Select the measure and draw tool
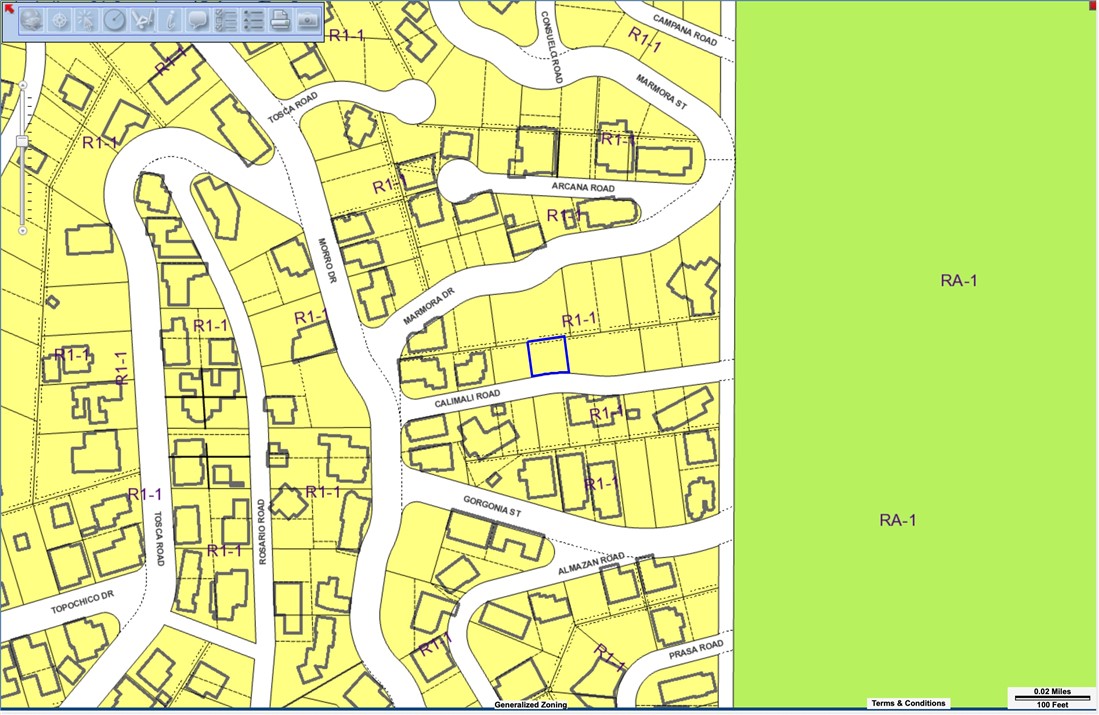The image size is (1099, 715). tap(142, 20)
